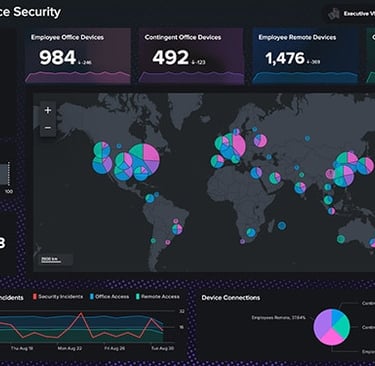Screen dimensions: 375x366
Task: Zoom out the map with minus button
Action: tap(48, 128)
